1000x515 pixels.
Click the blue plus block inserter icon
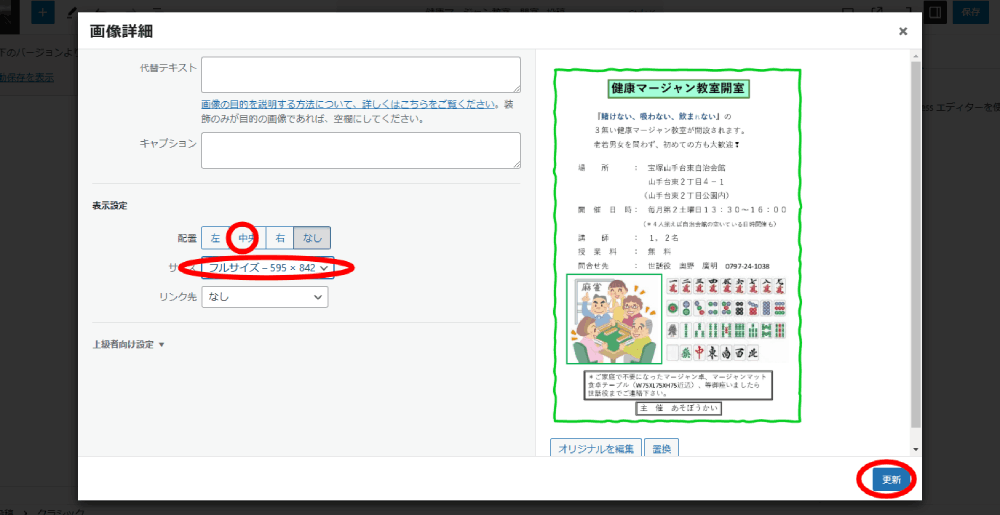tap(43, 12)
